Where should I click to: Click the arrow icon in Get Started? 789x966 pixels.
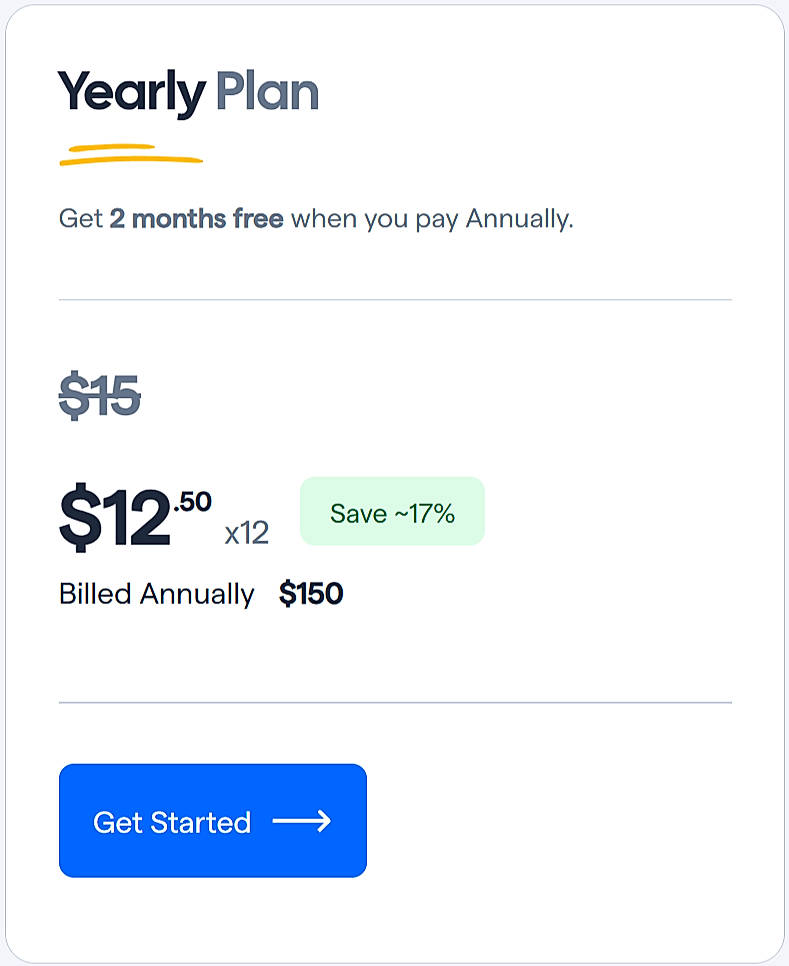pyautogui.click(x=301, y=822)
